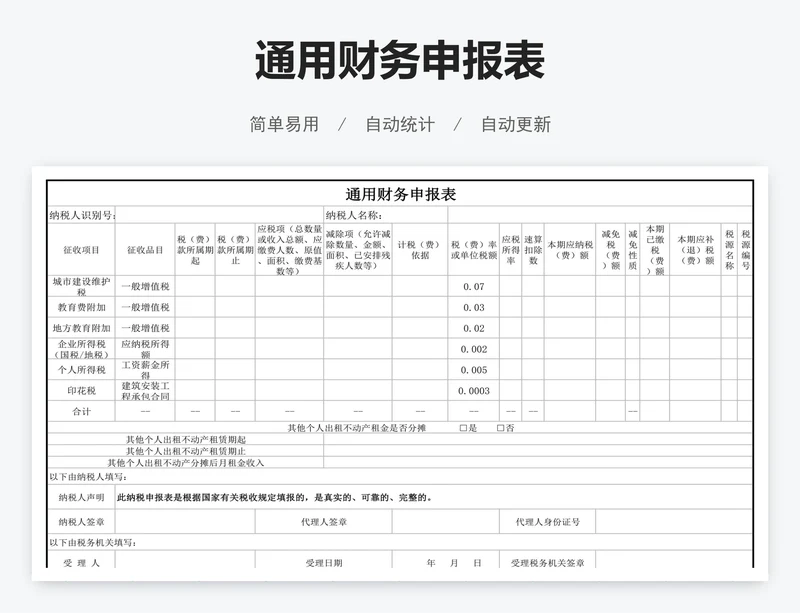Image resolution: width=800 pixels, height=613 pixels.
Task: Click the 自动统计 subtitle text
Action: [400, 125]
